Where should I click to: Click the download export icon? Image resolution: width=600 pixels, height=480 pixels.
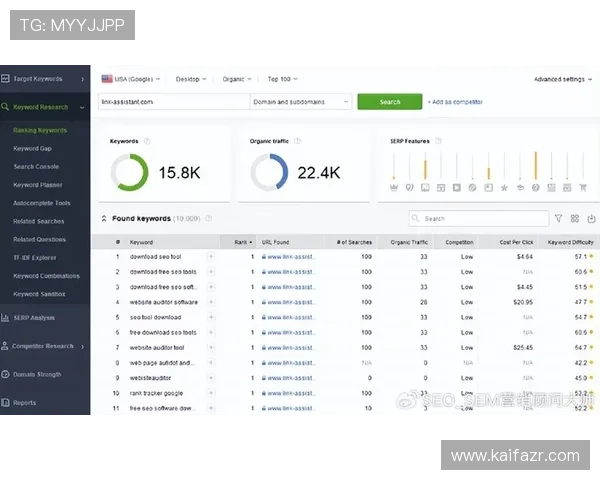tap(591, 218)
